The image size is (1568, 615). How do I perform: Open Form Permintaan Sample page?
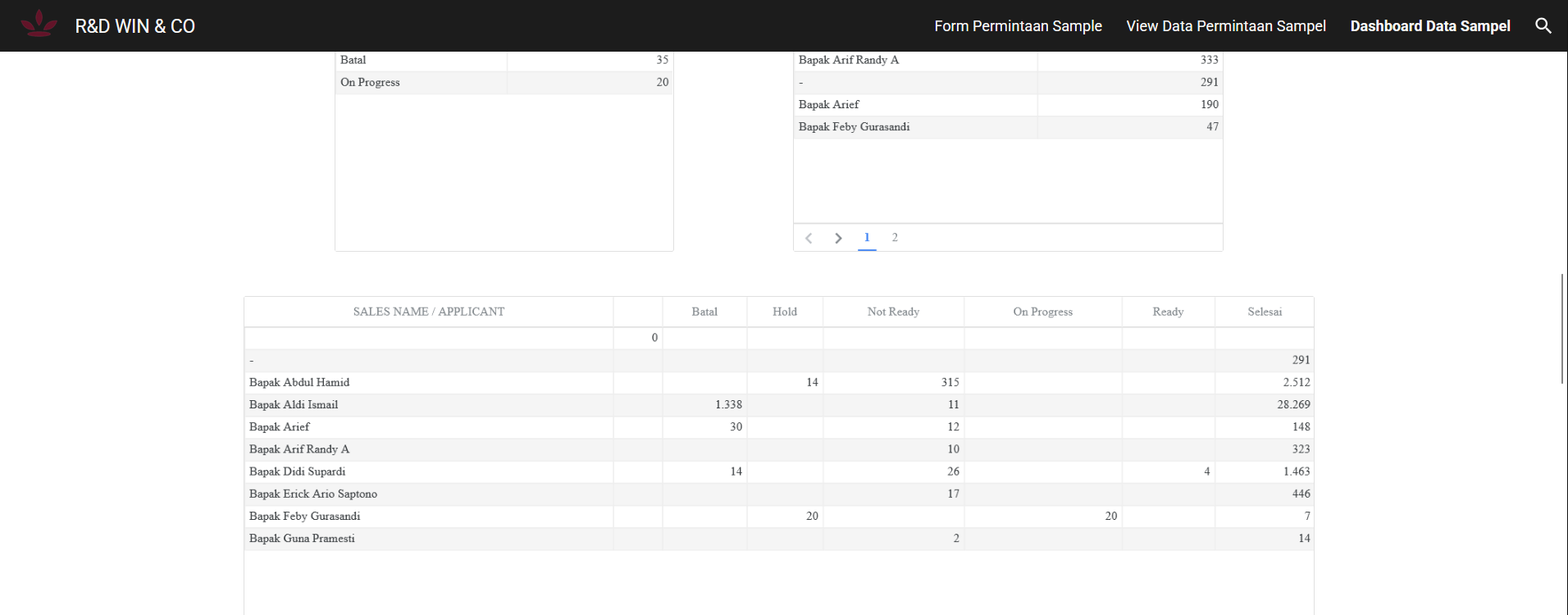1018,26
